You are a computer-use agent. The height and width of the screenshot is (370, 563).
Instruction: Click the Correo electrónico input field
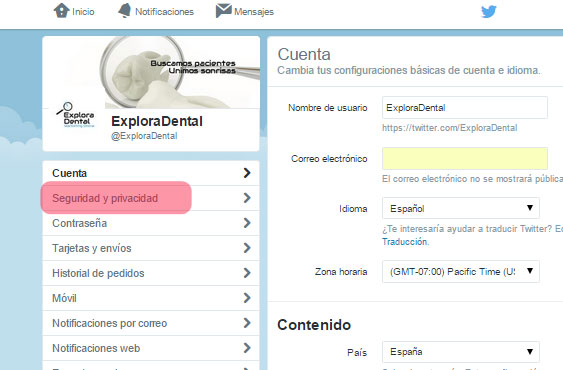[465, 158]
